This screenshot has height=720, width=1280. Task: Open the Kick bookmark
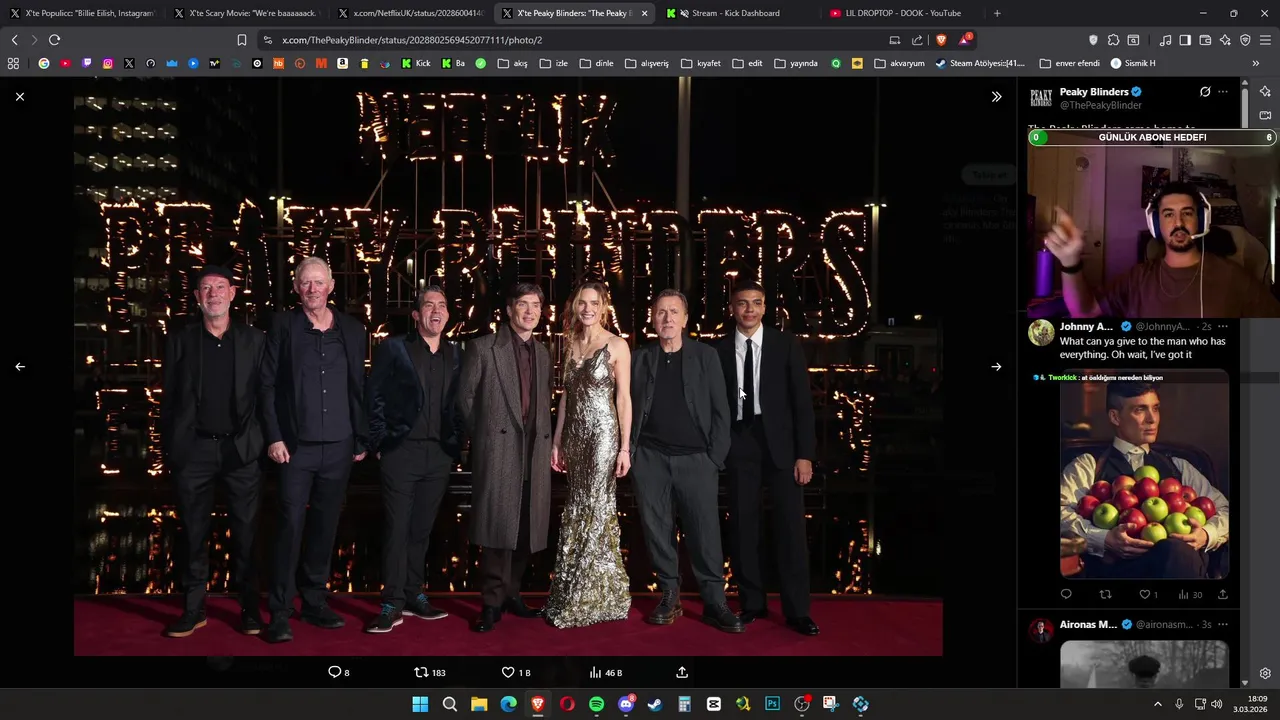coord(416,63)
